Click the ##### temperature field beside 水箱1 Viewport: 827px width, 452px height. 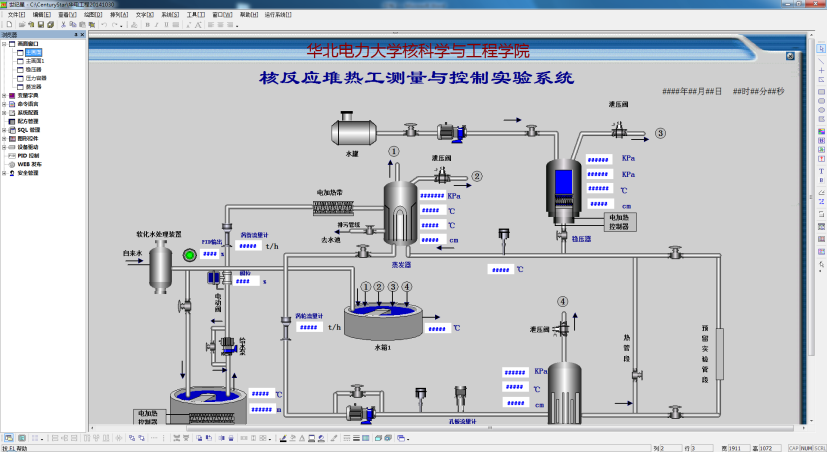[x=437, y=329]
